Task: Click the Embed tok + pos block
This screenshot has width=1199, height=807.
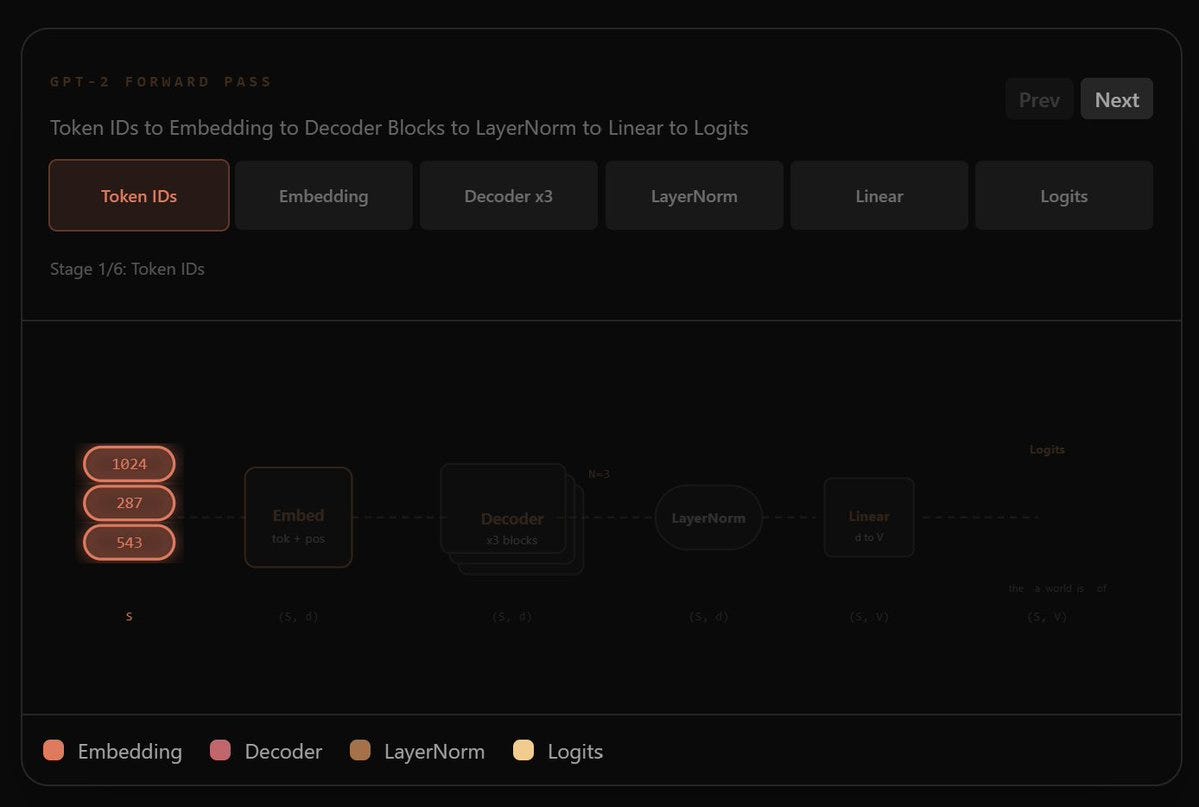Action: point(298,517)
